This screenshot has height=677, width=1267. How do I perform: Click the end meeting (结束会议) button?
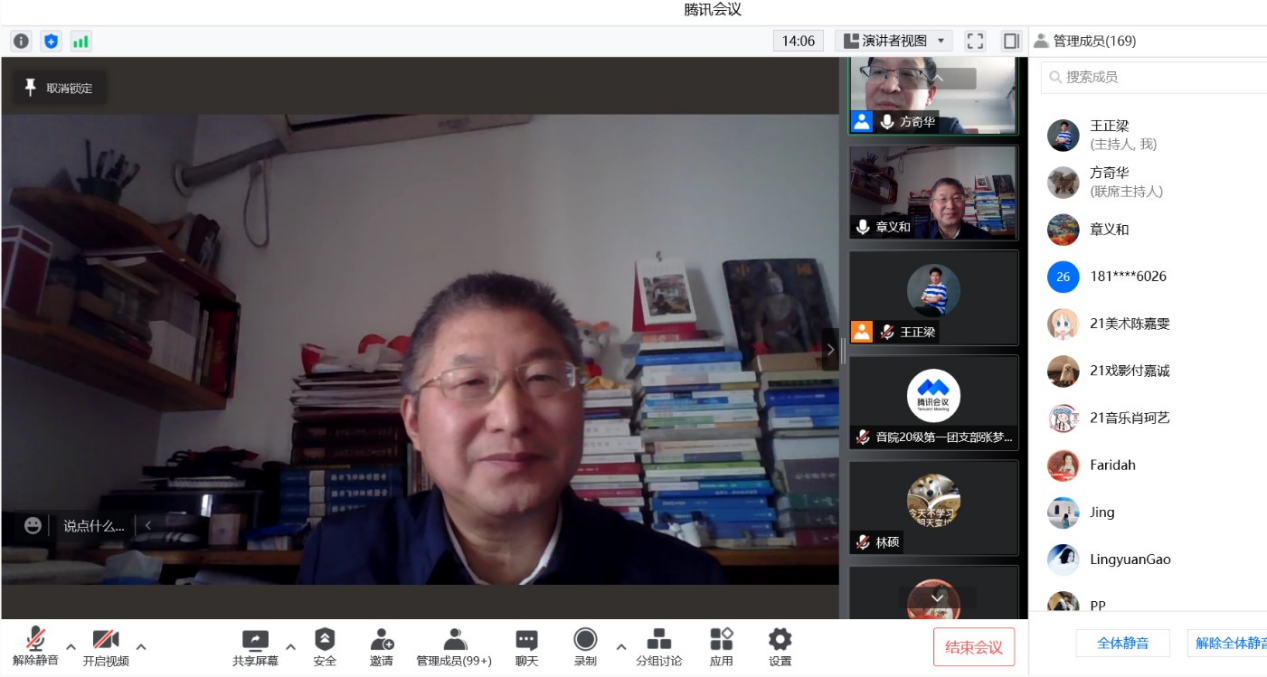coord(973,647)
